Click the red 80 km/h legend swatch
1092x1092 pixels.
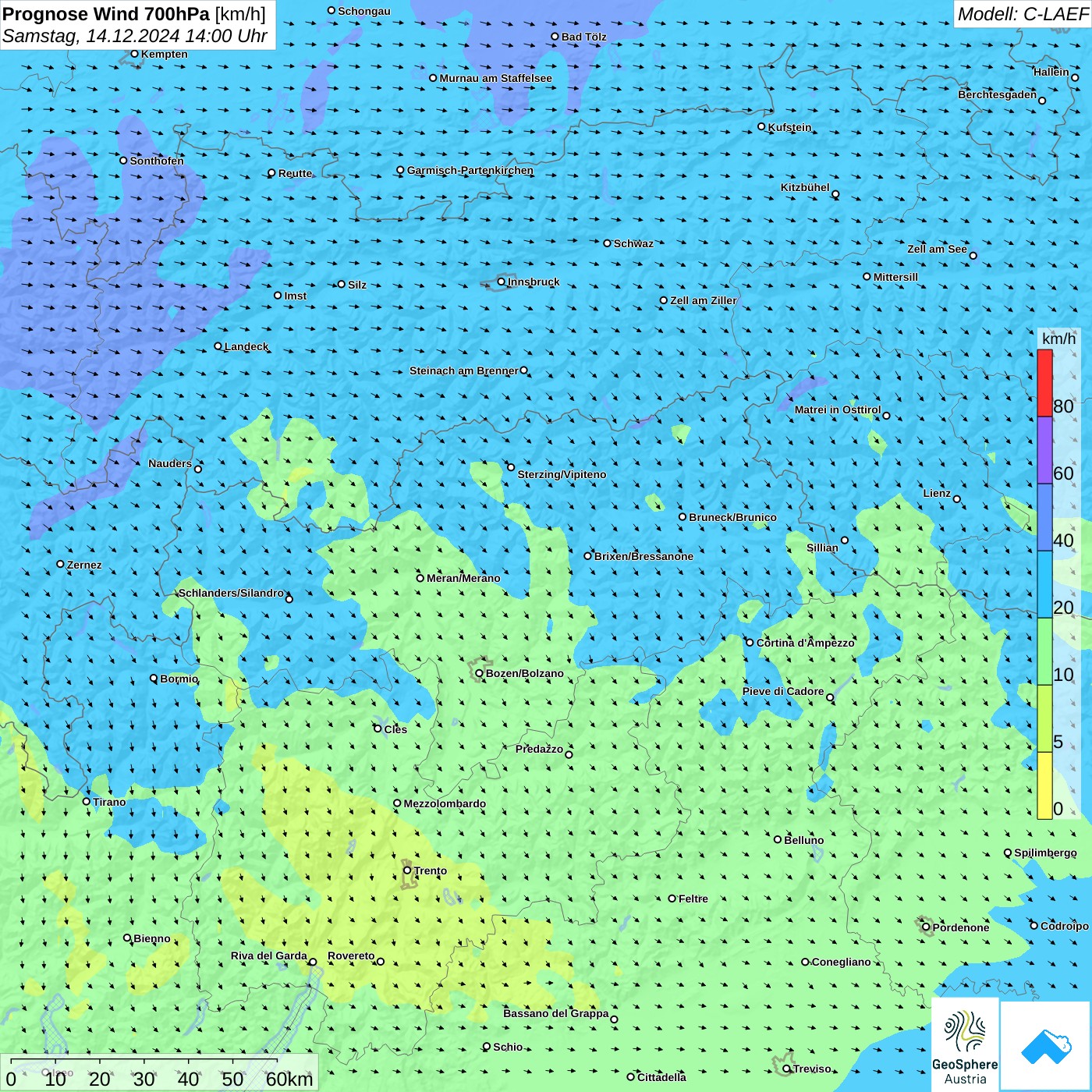click(x=1044, y=383)
